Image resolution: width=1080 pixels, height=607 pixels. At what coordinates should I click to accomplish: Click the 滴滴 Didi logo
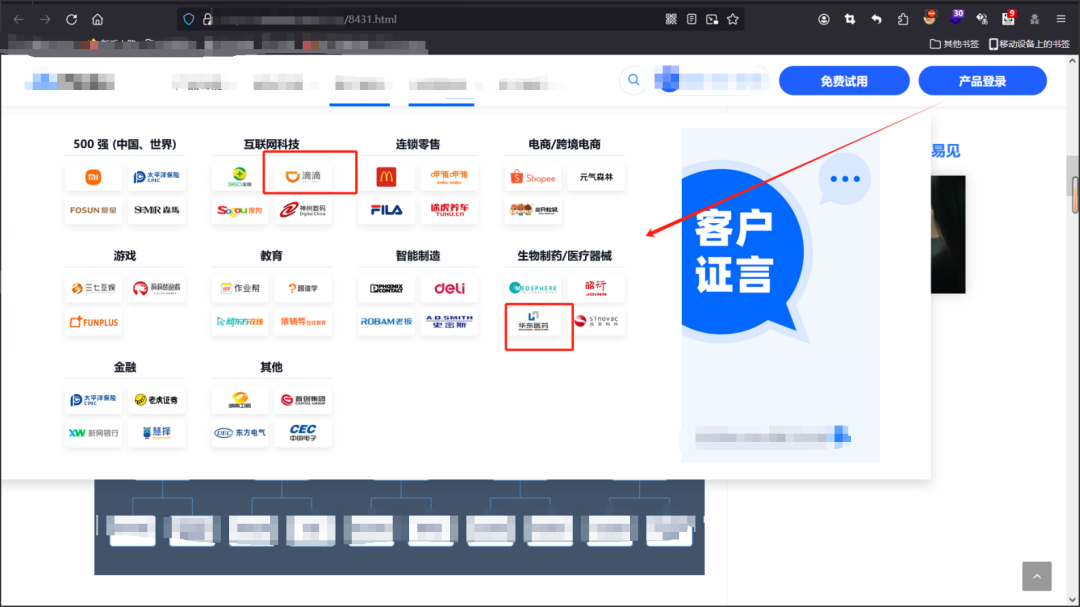point(303,176)
